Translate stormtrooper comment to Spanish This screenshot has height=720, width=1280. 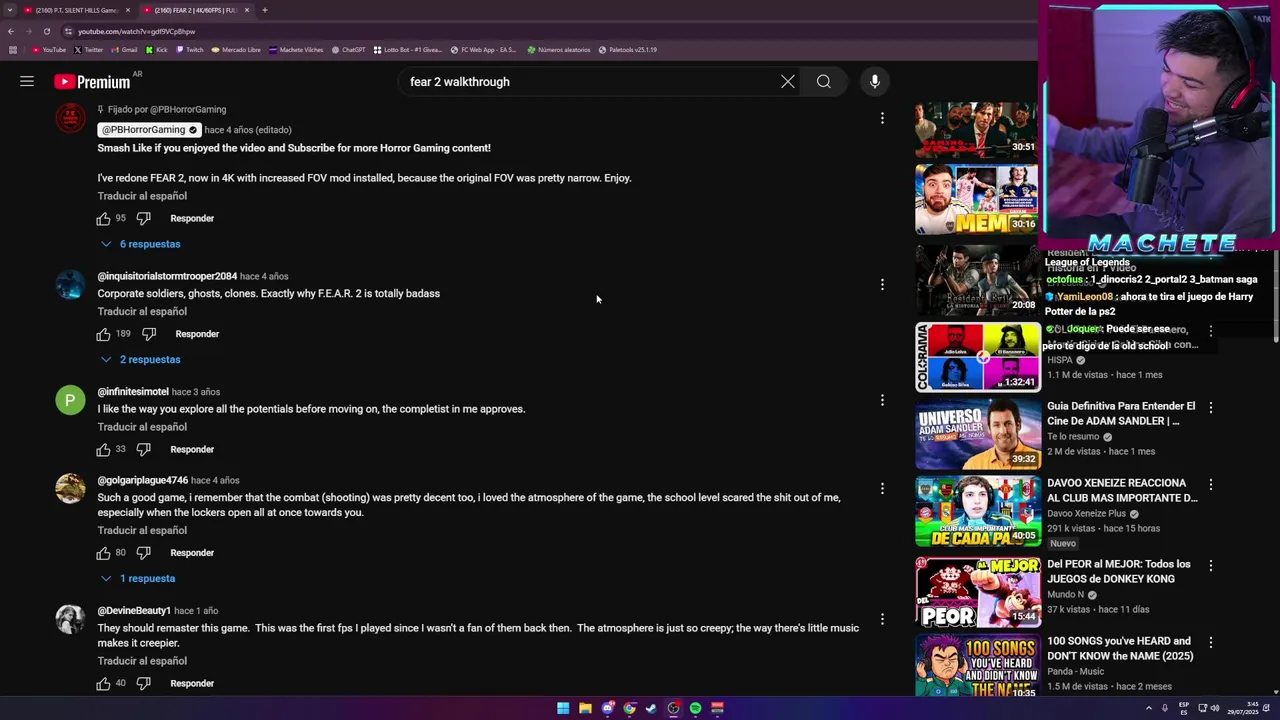click(x=142, y=312)
